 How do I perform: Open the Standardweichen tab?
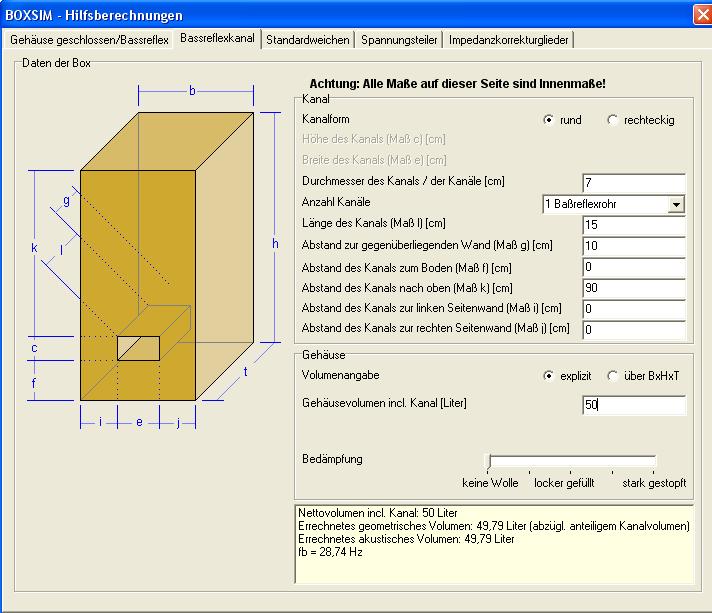(x=308, y=40)
